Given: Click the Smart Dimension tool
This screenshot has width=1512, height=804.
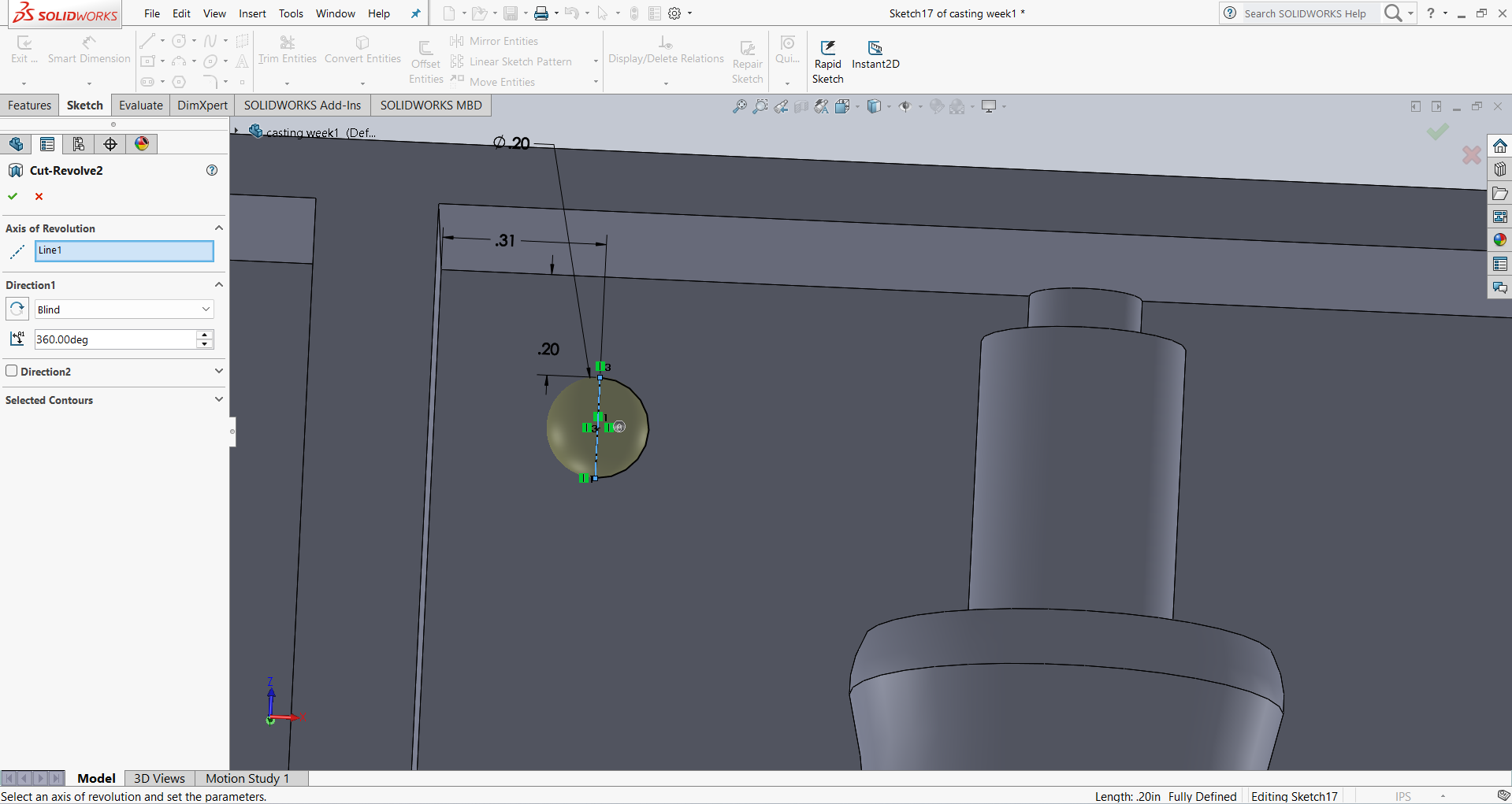Looking at the screenshot, I should point(89,50).
